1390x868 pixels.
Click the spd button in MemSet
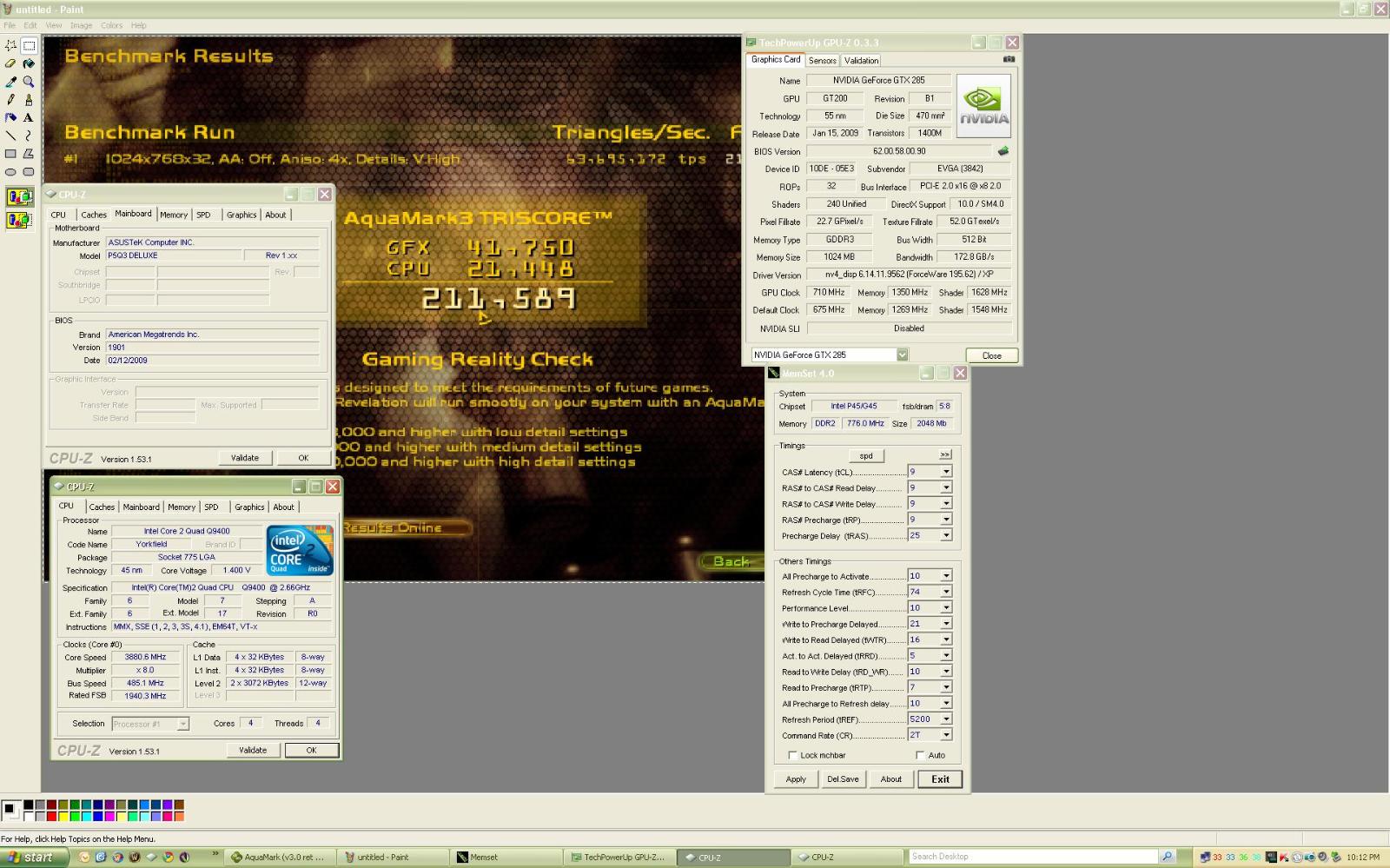coord(866,455)
